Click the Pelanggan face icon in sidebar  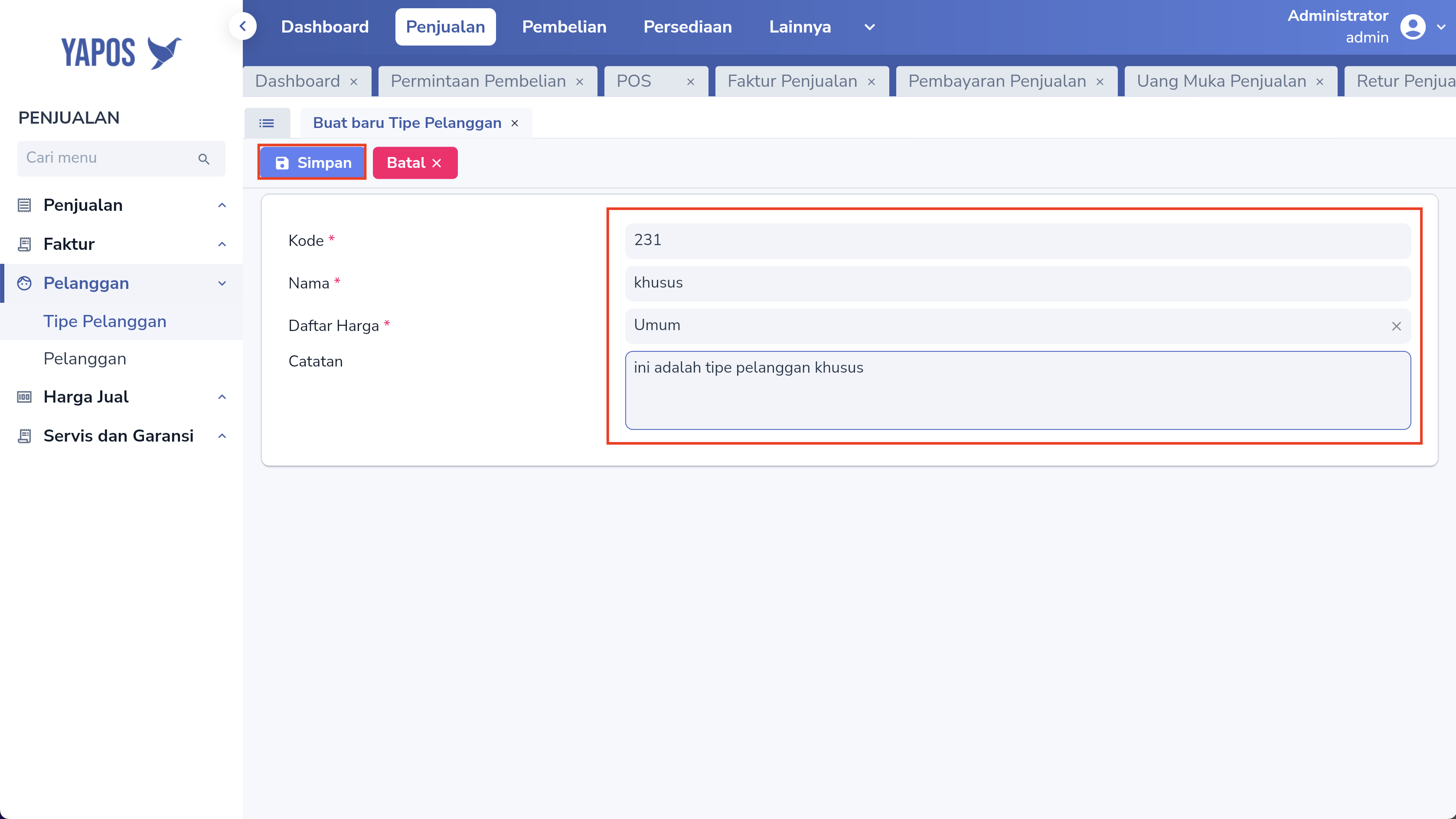(x=24, y=283)
